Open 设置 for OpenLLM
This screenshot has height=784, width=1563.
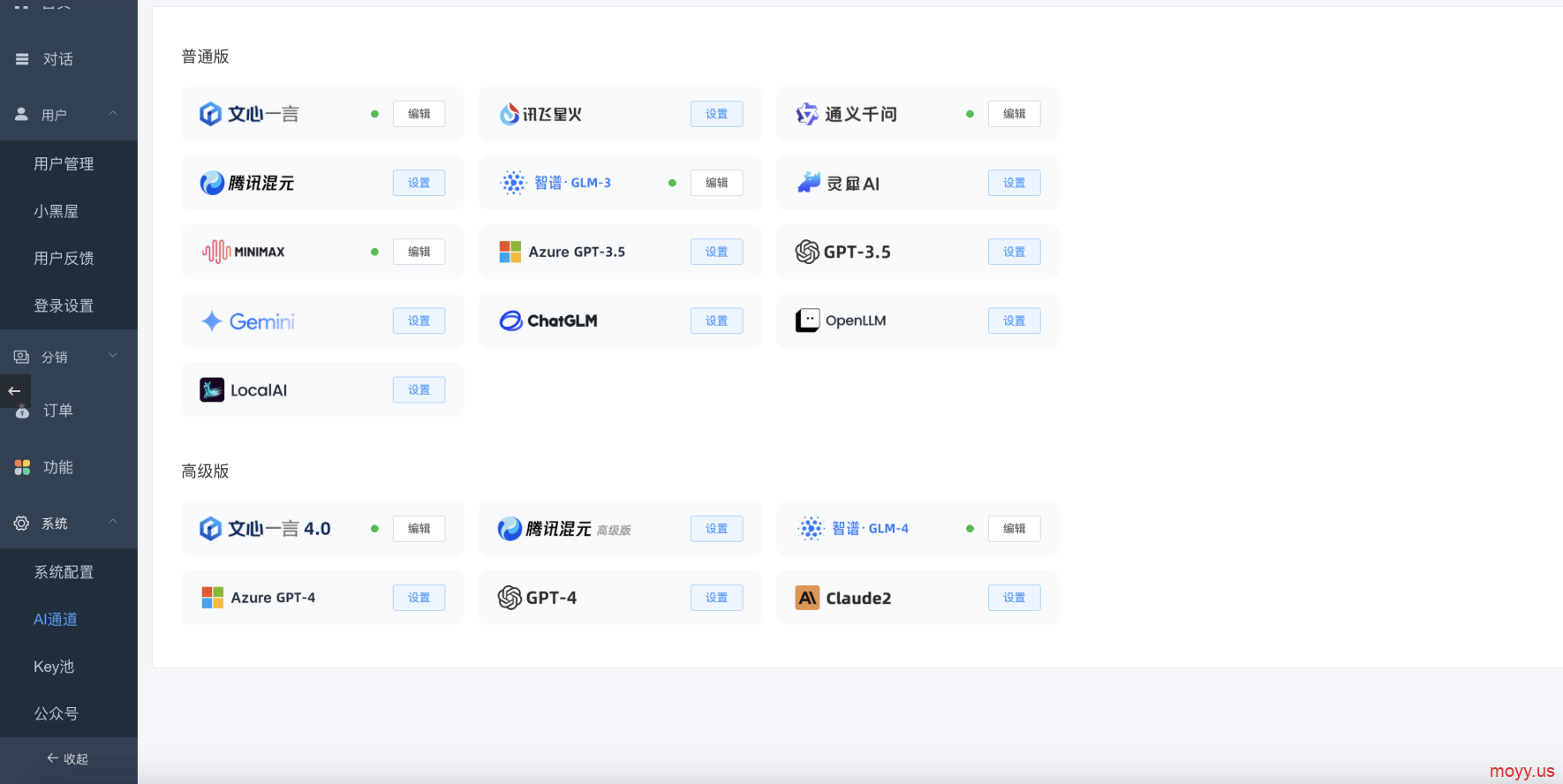(1014, 320)
